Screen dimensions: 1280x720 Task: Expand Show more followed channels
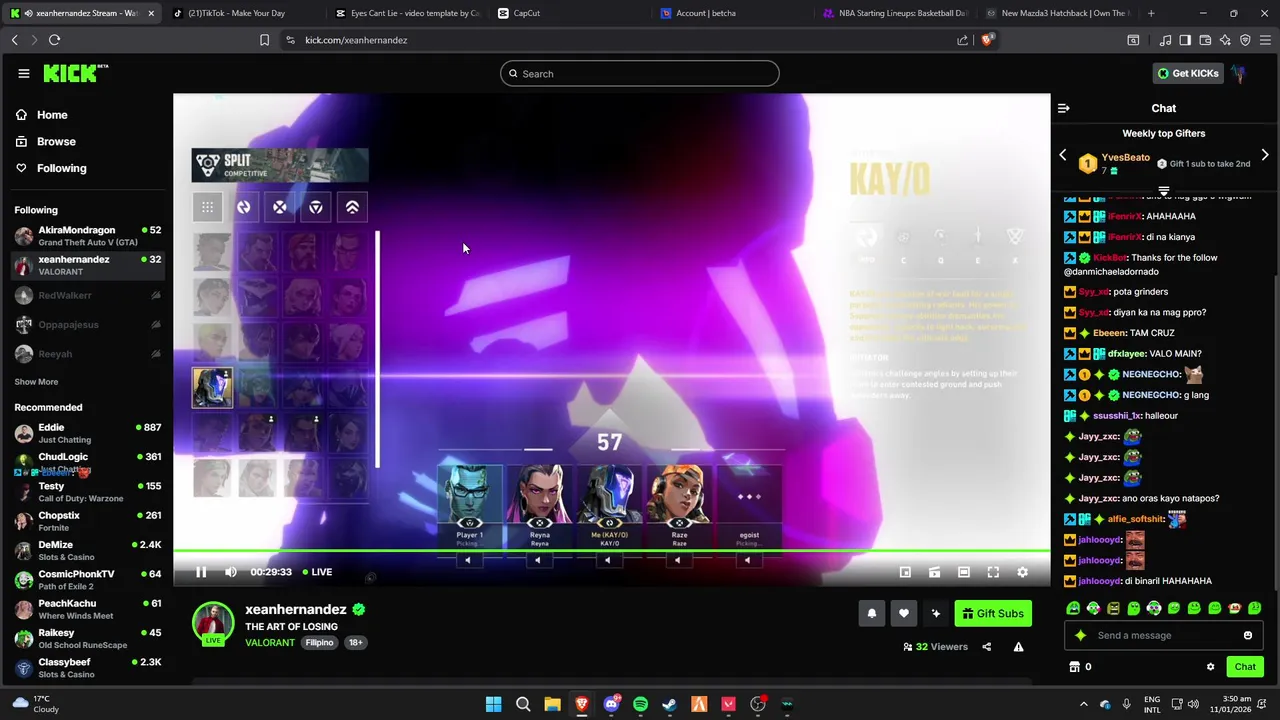(36, 382)
